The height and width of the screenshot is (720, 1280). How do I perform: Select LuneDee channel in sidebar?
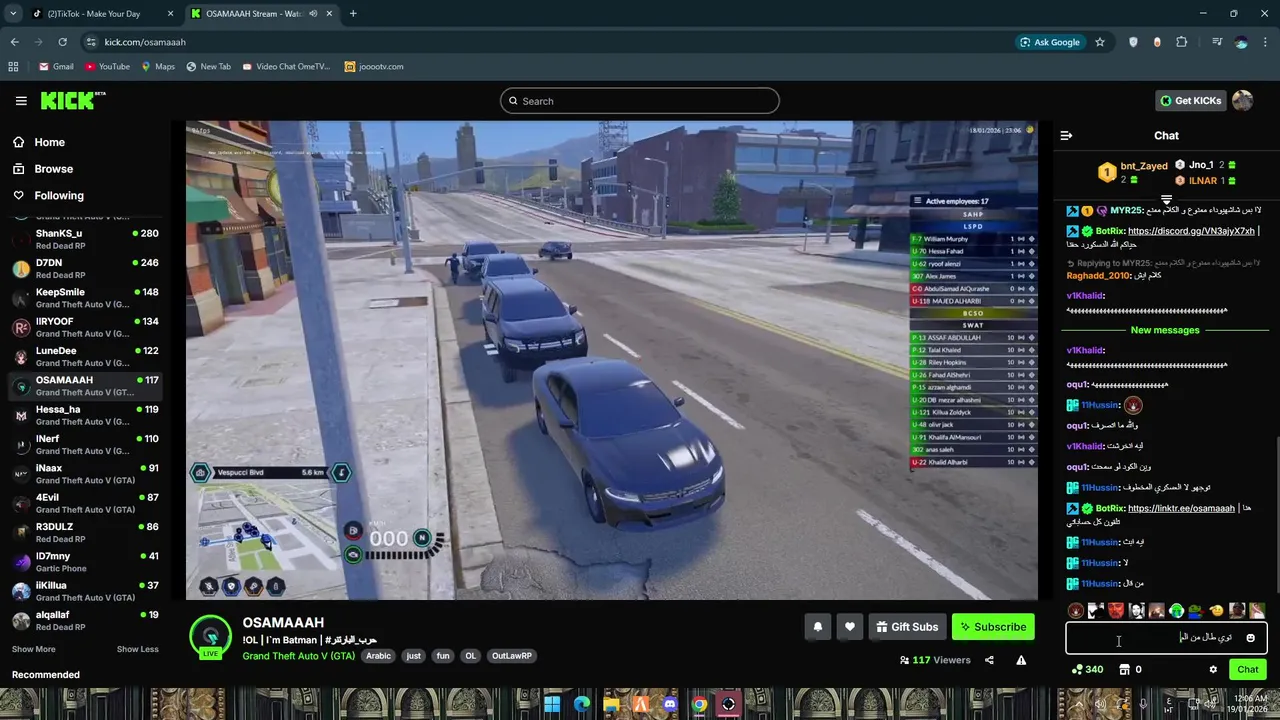tap(85, 356)
